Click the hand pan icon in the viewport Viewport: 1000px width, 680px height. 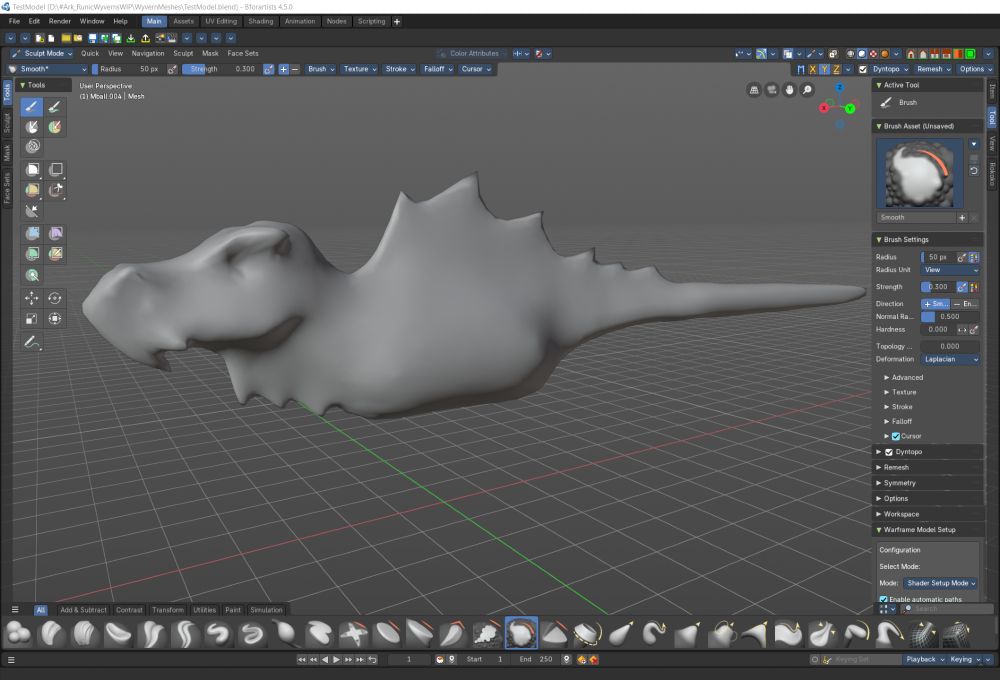(x=789, y=89)
